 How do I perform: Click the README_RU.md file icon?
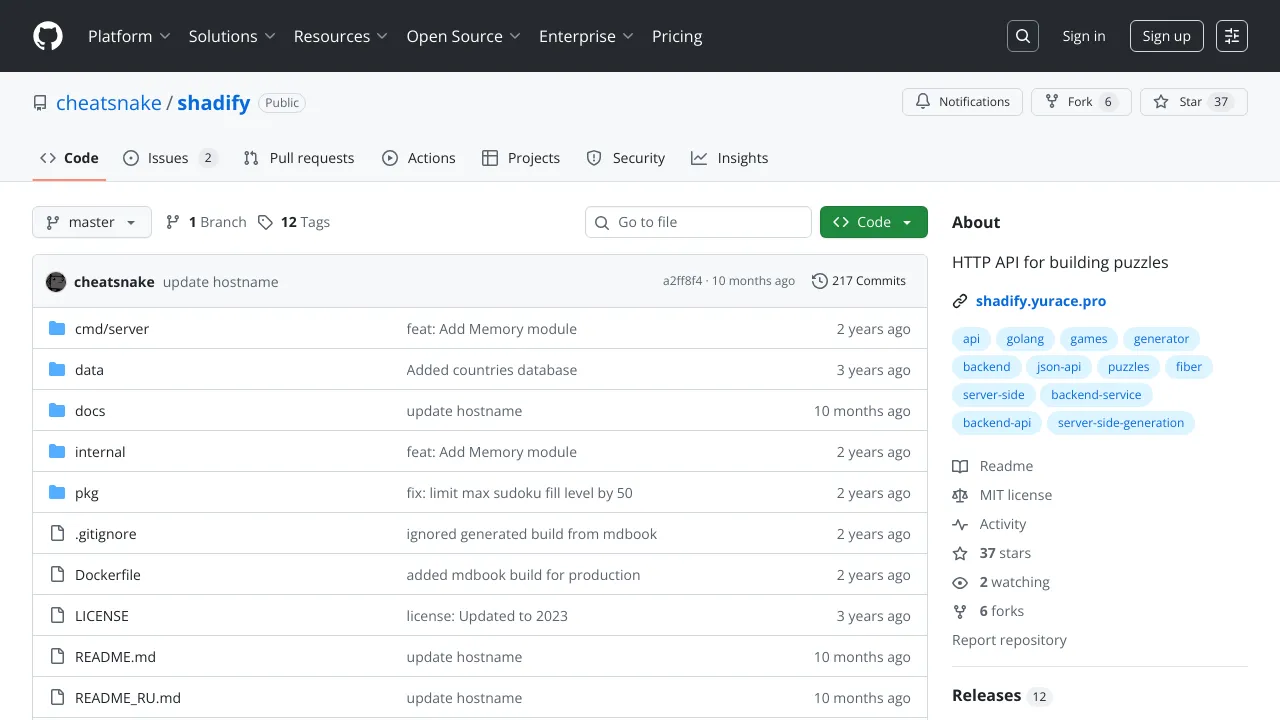57,697
